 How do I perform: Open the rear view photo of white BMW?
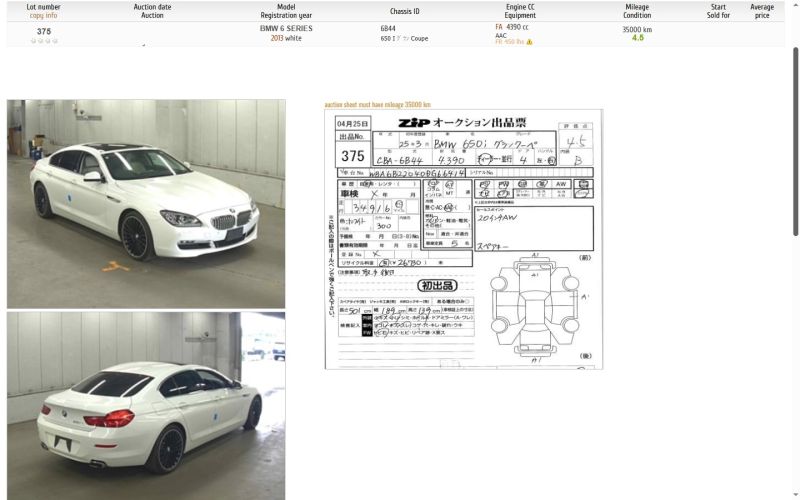click(x=146, y=406)
